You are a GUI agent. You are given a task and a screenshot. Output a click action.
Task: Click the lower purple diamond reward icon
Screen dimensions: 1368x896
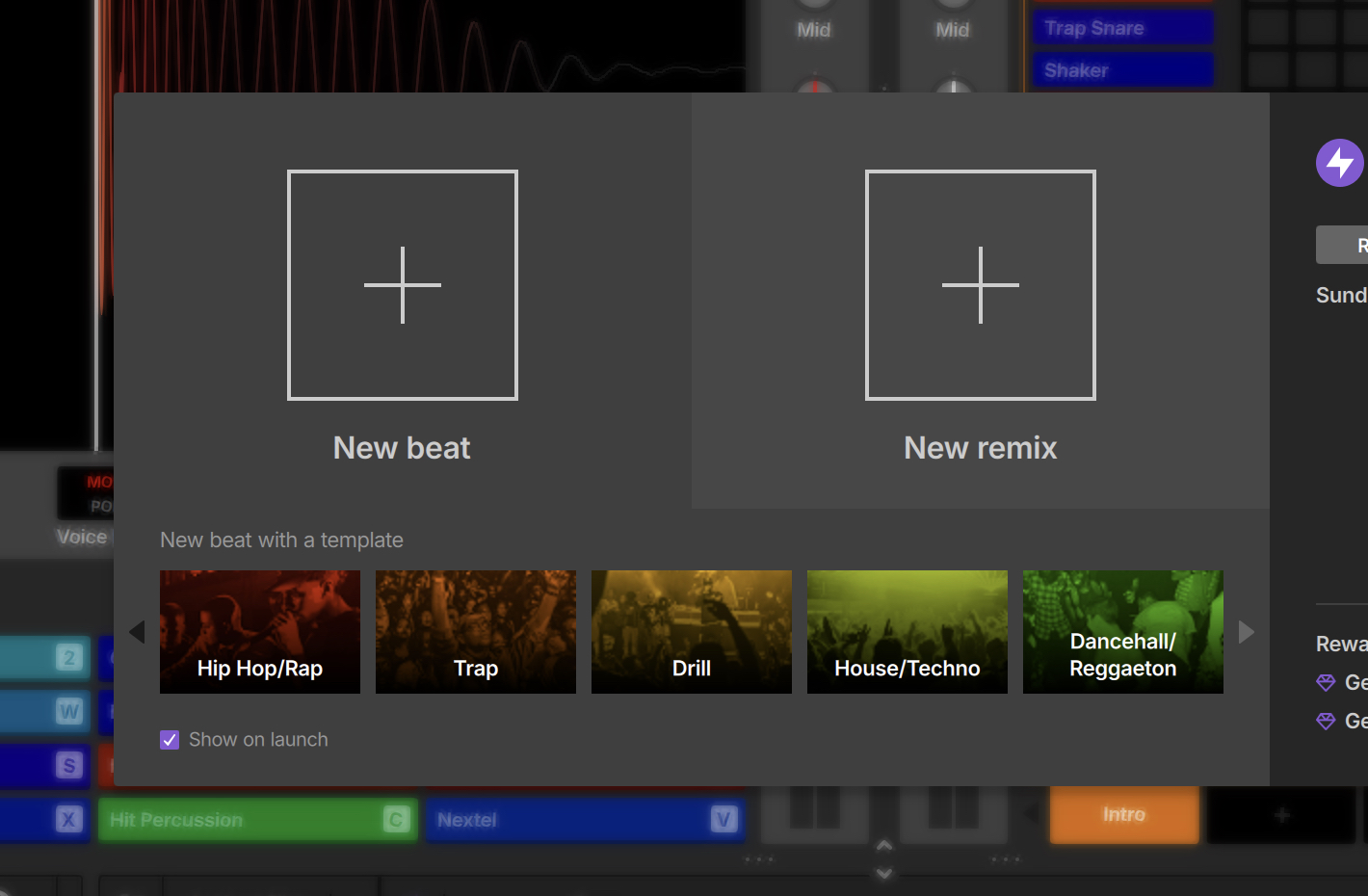point(1326,721)
